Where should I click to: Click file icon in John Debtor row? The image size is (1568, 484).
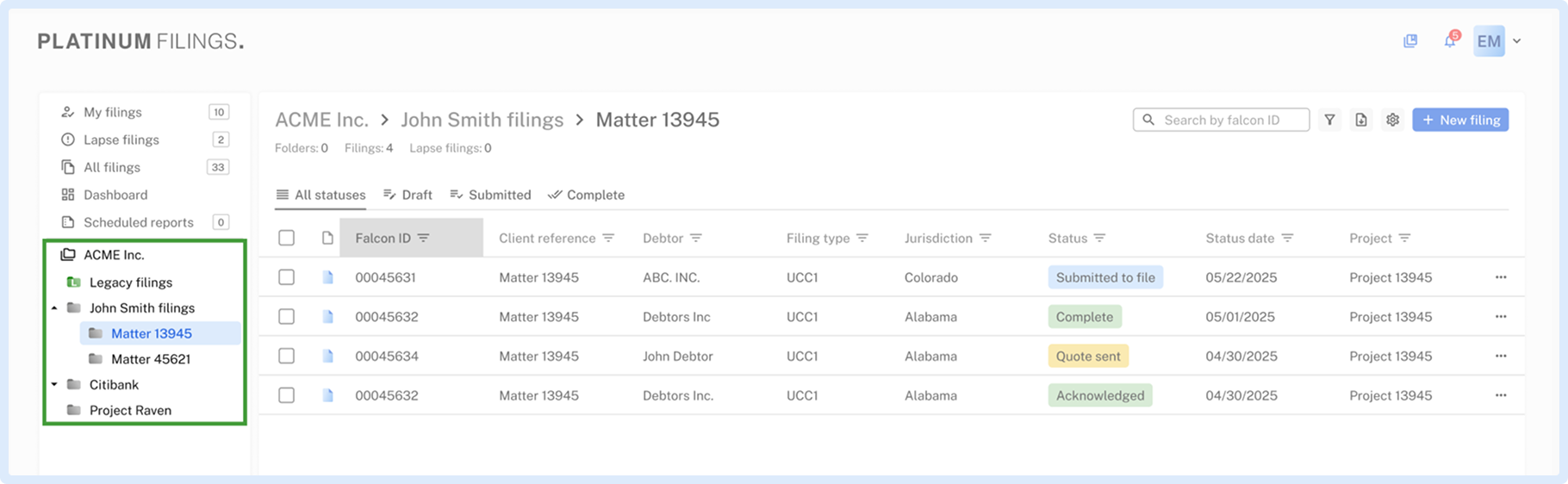(327, 356)
